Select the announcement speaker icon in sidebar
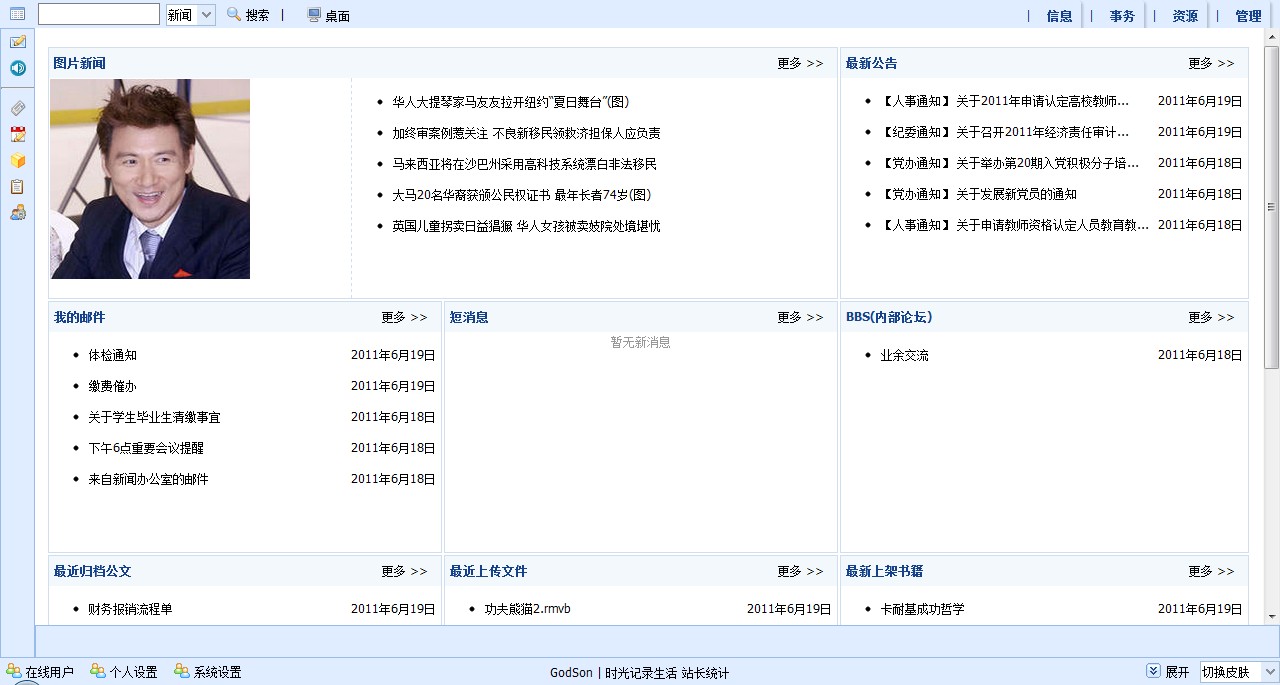Screen dimensions: 1280x685 point(18,68)
